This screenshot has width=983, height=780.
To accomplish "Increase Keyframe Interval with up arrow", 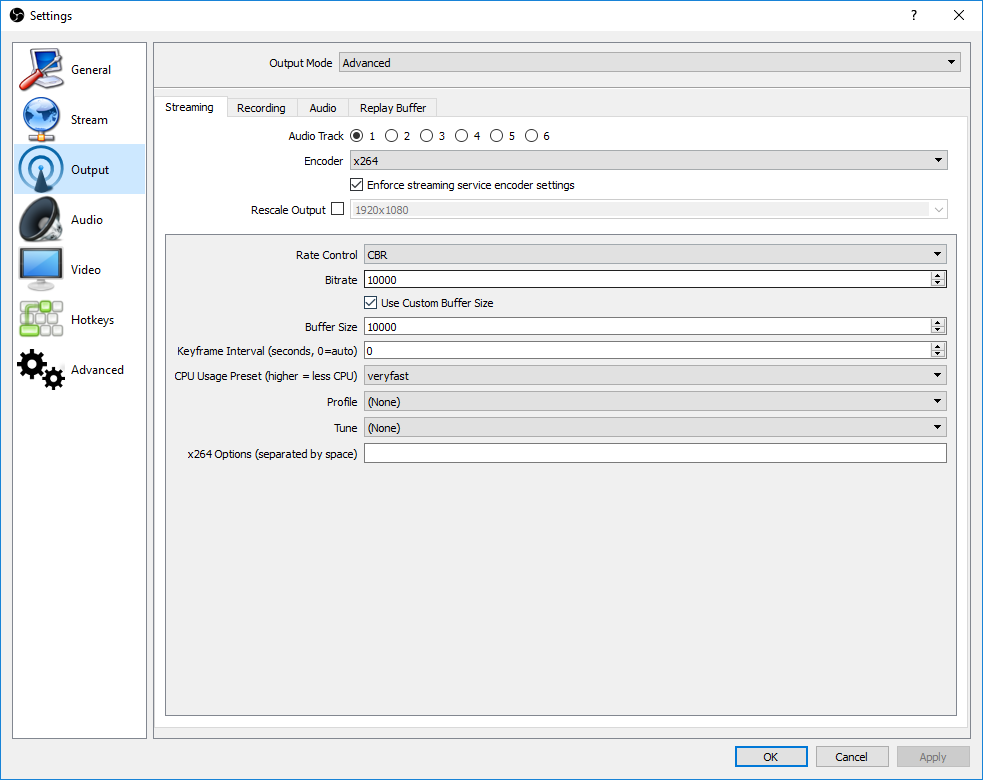I will (x=938, y=346).
